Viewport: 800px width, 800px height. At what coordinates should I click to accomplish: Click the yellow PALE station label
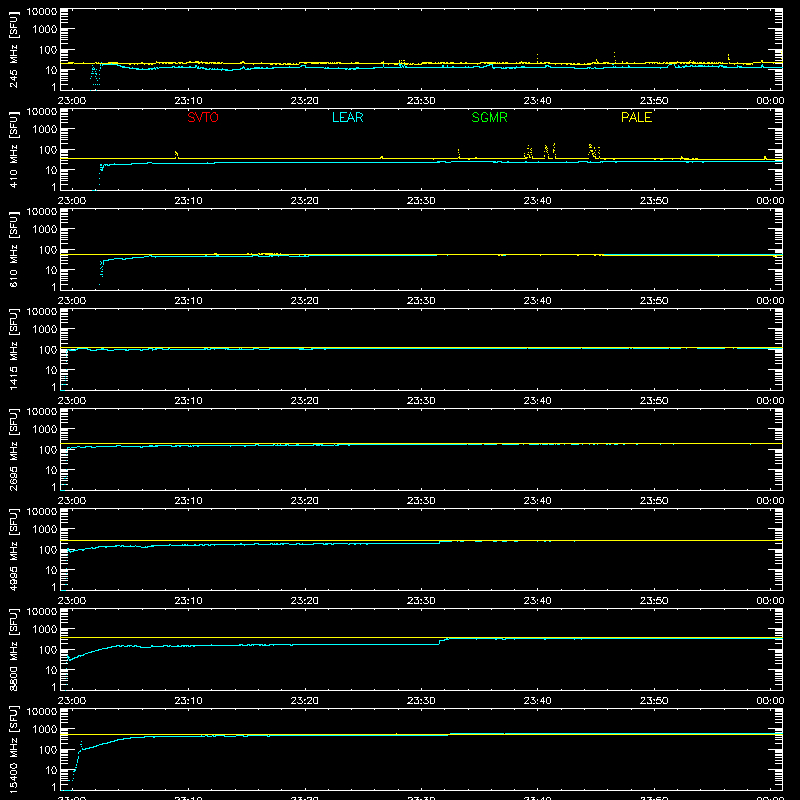tap(636, 117)
